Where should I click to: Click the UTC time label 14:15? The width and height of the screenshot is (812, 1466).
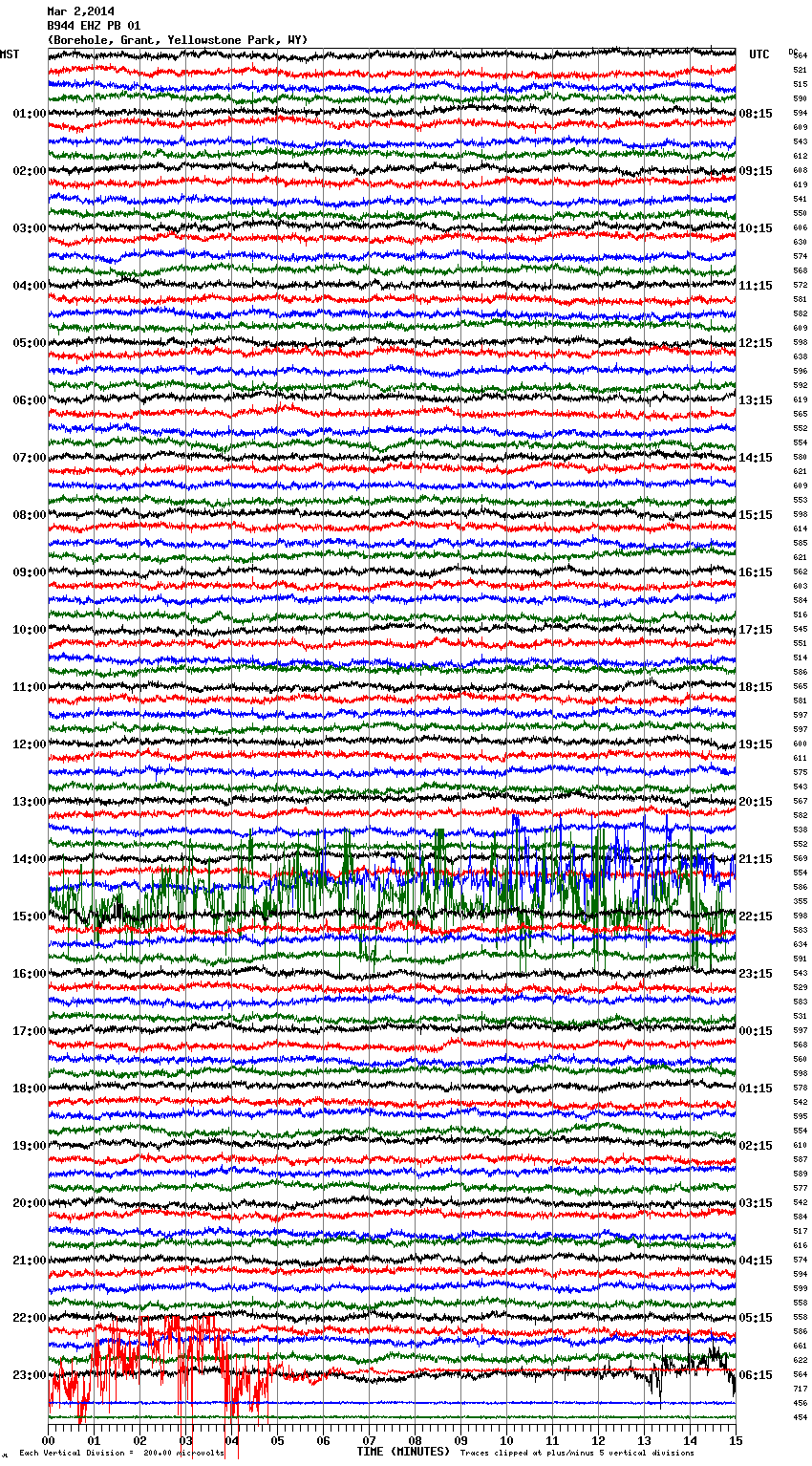pyautogui.click(x=756, y=458)
